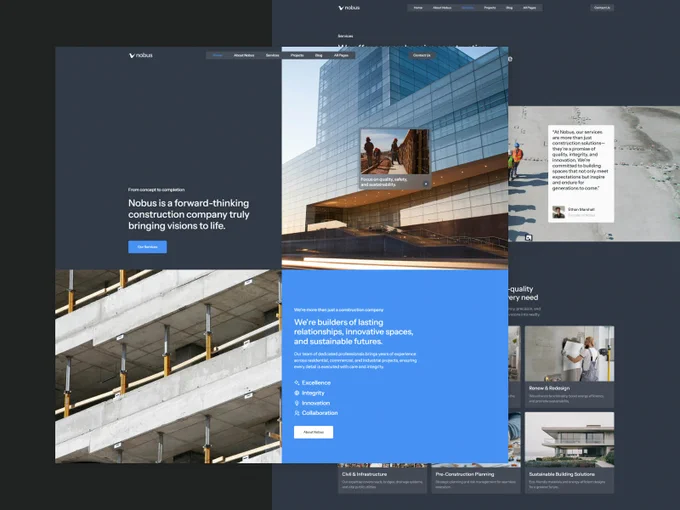Click the Ethan Marshall name text

point(581,209)
